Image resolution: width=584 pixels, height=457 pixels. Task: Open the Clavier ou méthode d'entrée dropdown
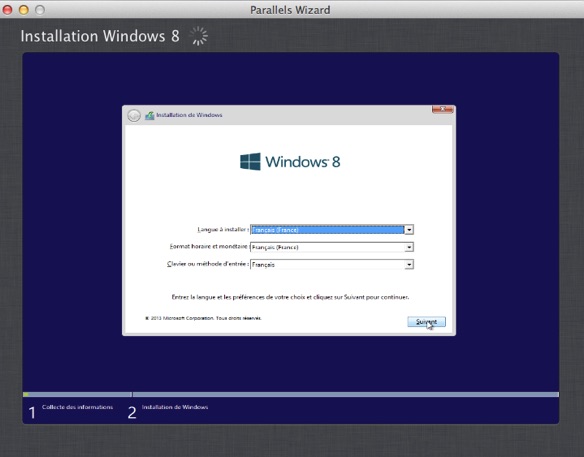(x=332, y=264)
